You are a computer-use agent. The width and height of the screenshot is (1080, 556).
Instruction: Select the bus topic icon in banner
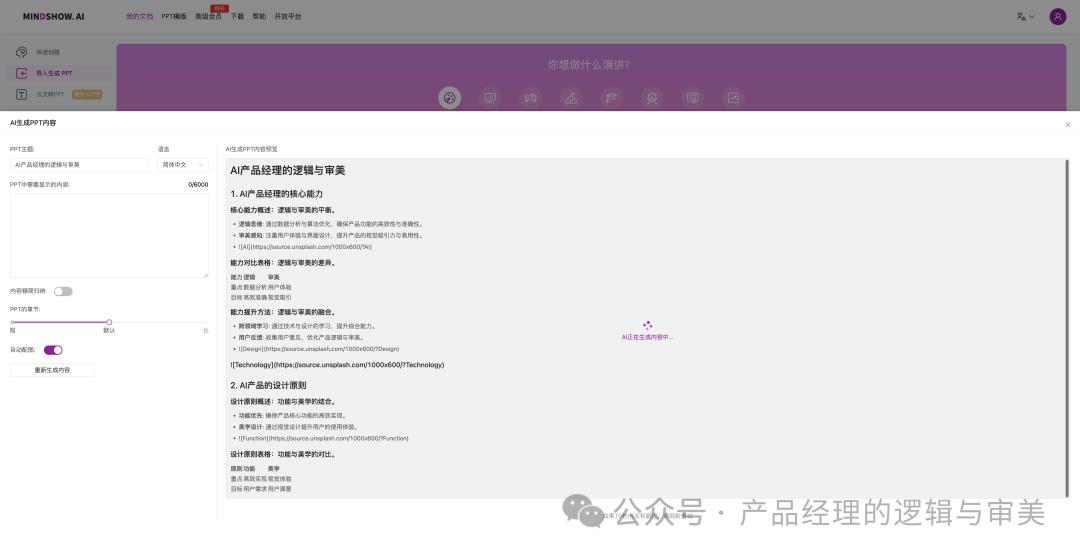(x=530, y=98)
